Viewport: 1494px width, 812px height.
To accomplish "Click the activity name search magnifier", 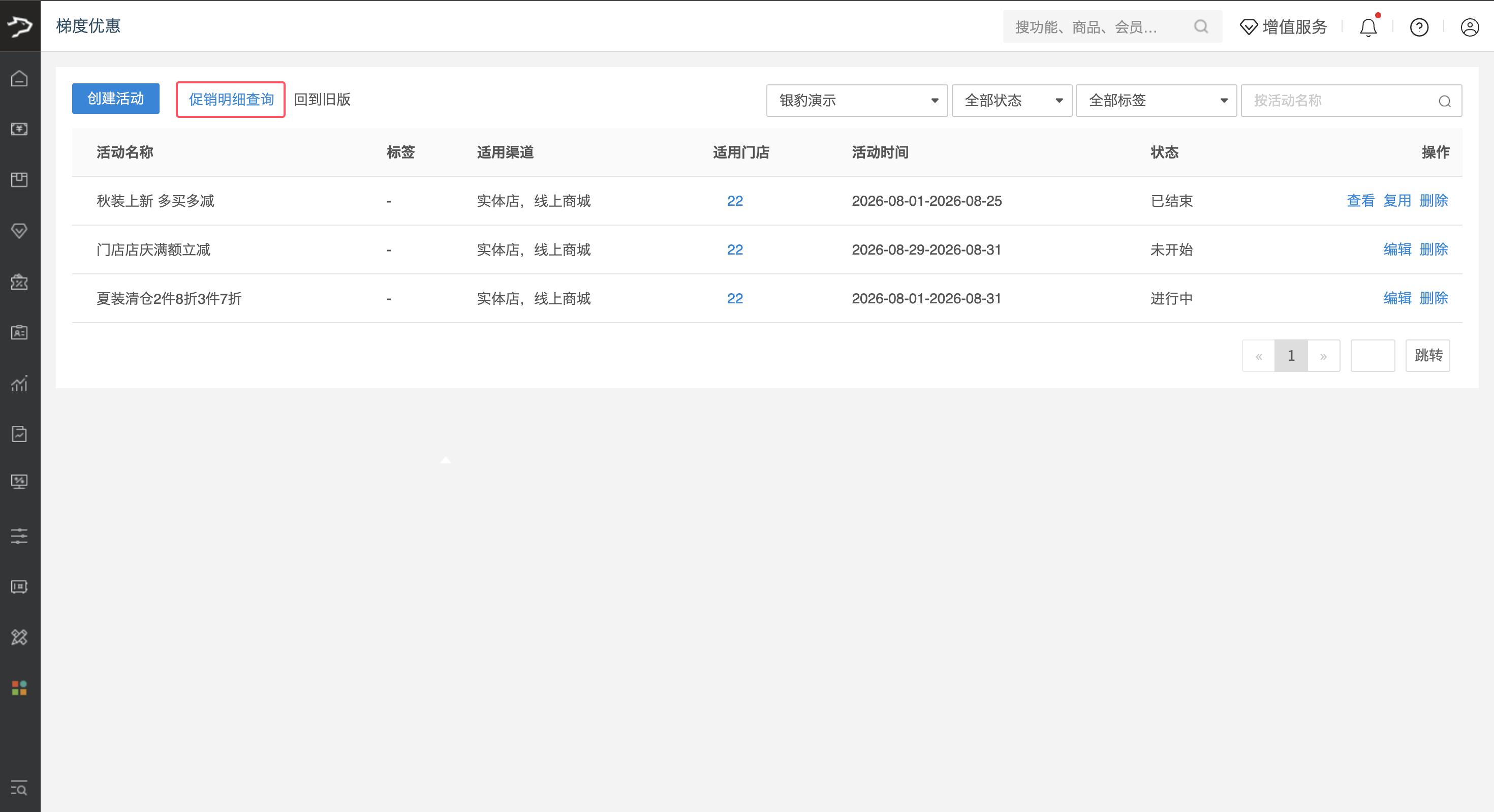I will 1445,101.
